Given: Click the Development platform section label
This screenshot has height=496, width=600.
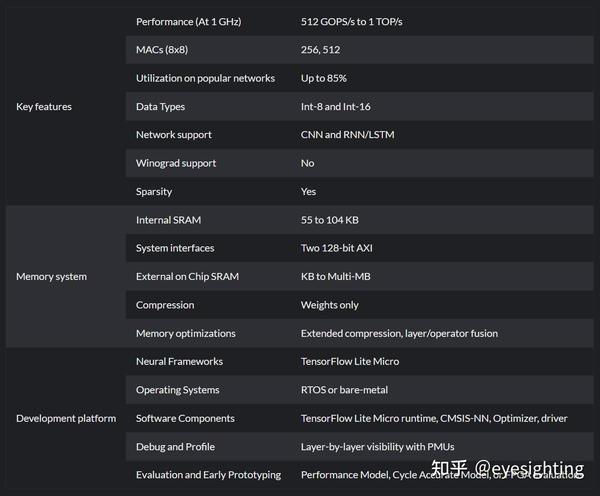Looking at the screenshot, I should [66, 419].
